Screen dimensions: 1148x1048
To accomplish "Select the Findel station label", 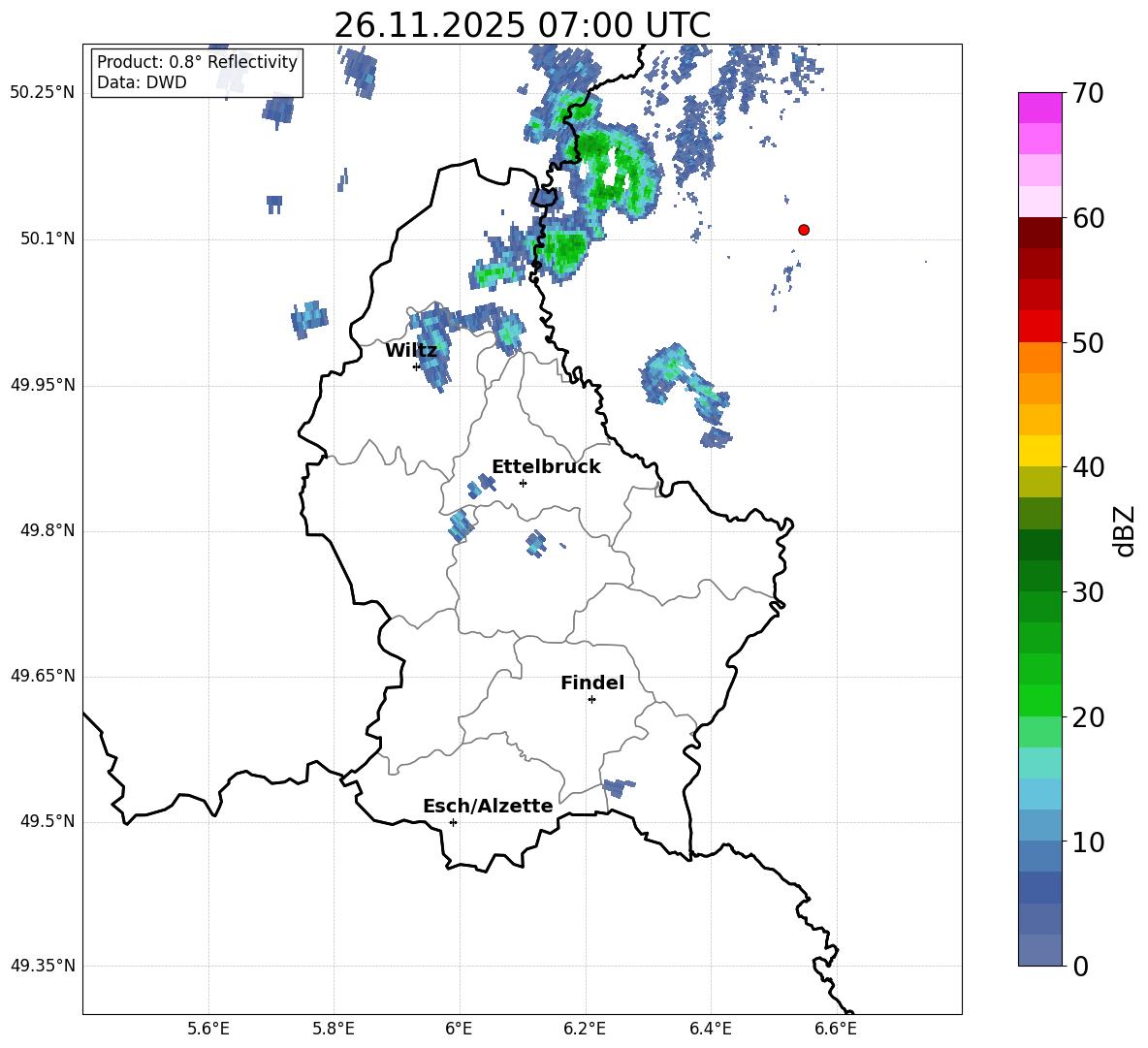I will pos(592,683).
